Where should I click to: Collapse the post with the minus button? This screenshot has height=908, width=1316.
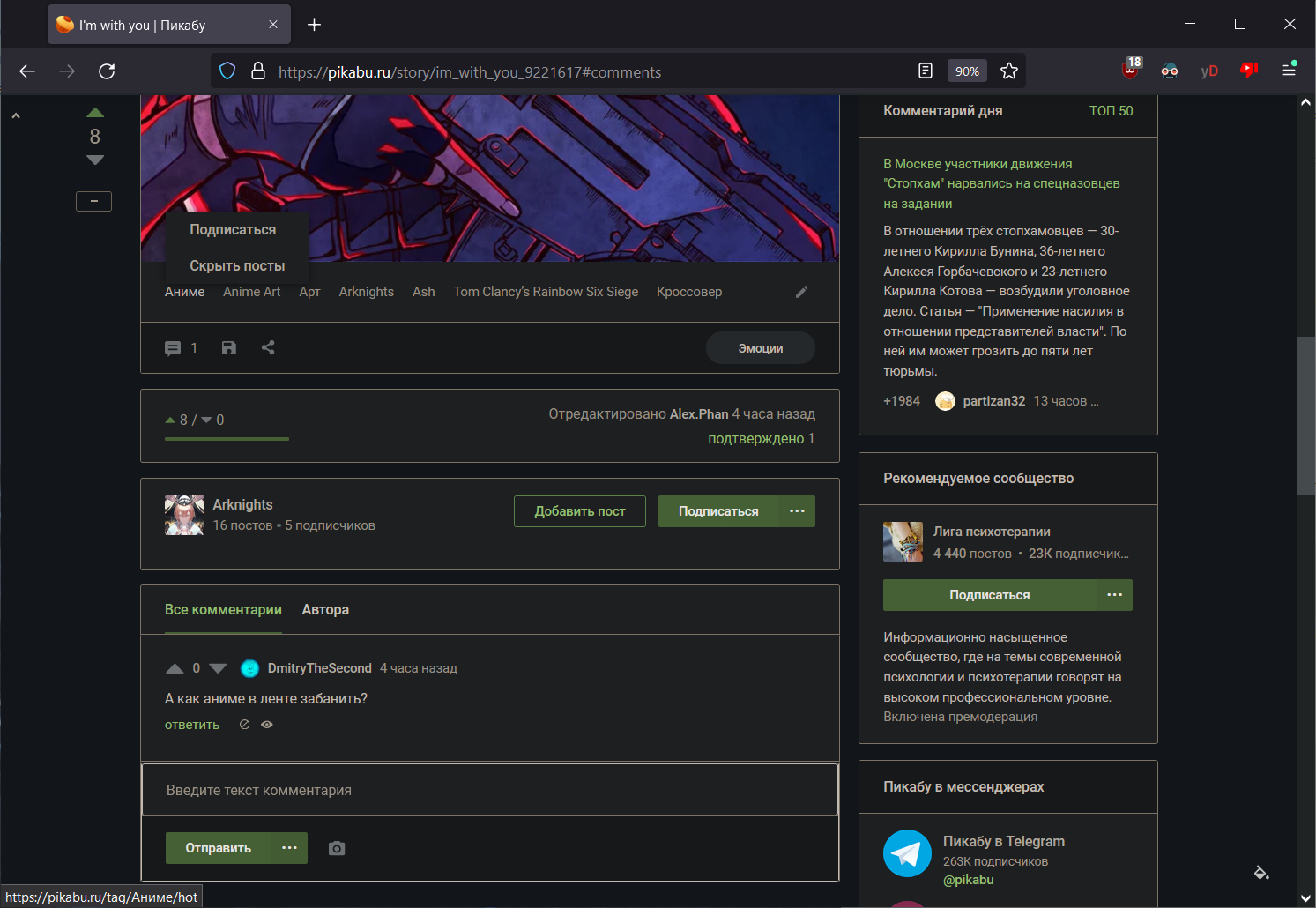[93, 202]
